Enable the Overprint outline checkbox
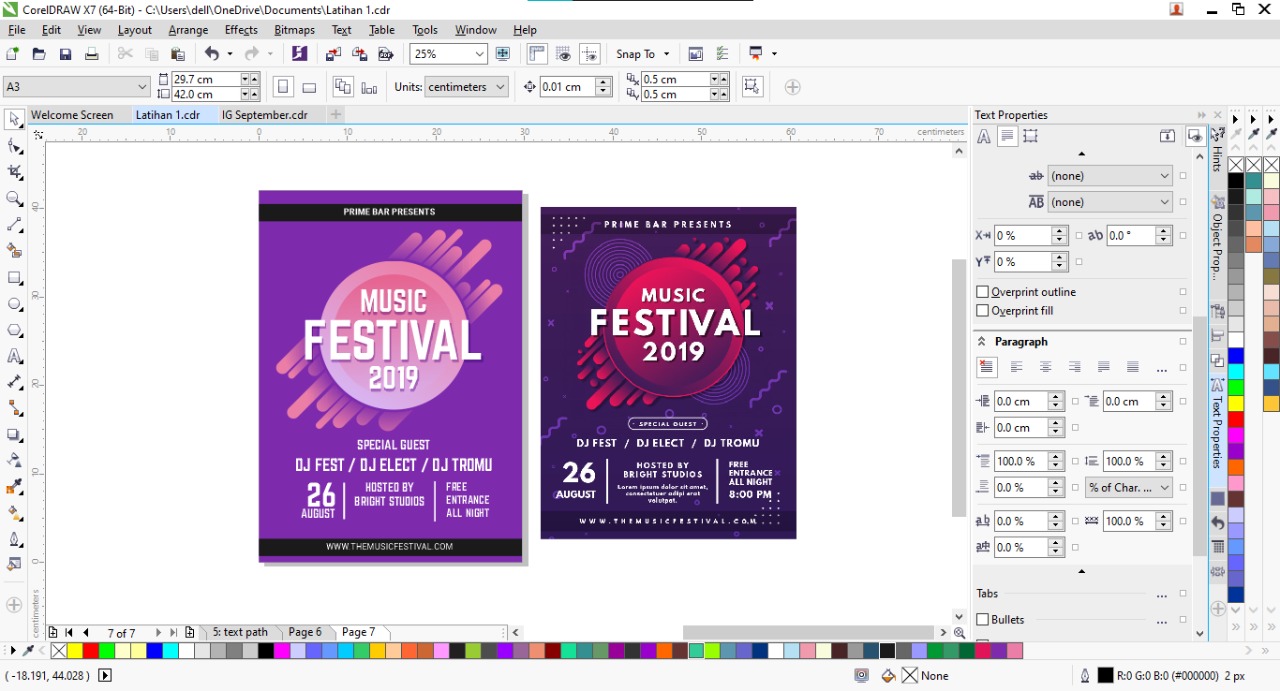Screen dimensions: 1280x691 pos(982,292)
